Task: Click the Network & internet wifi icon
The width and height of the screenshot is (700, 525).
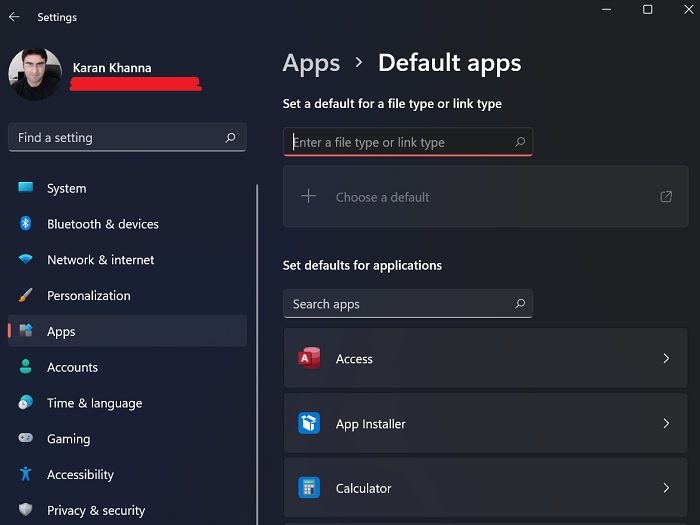Action: point(26,260)
